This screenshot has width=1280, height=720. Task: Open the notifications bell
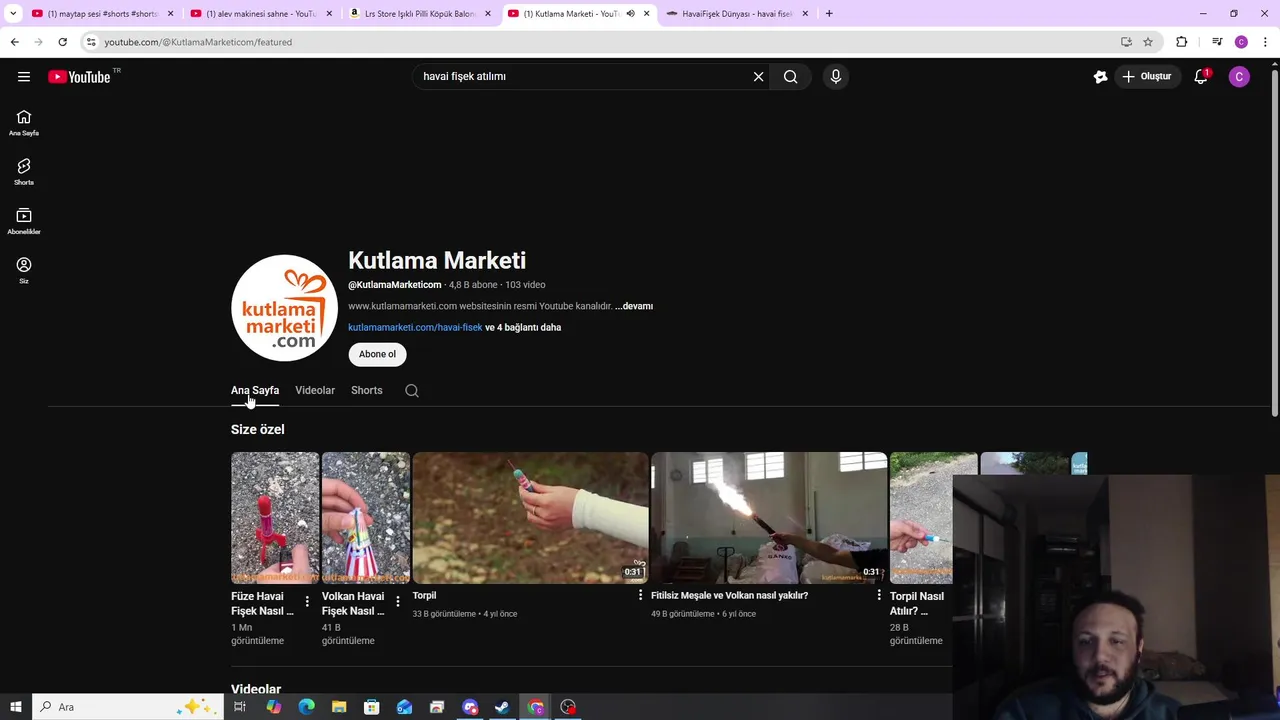tap(1201, 76)
